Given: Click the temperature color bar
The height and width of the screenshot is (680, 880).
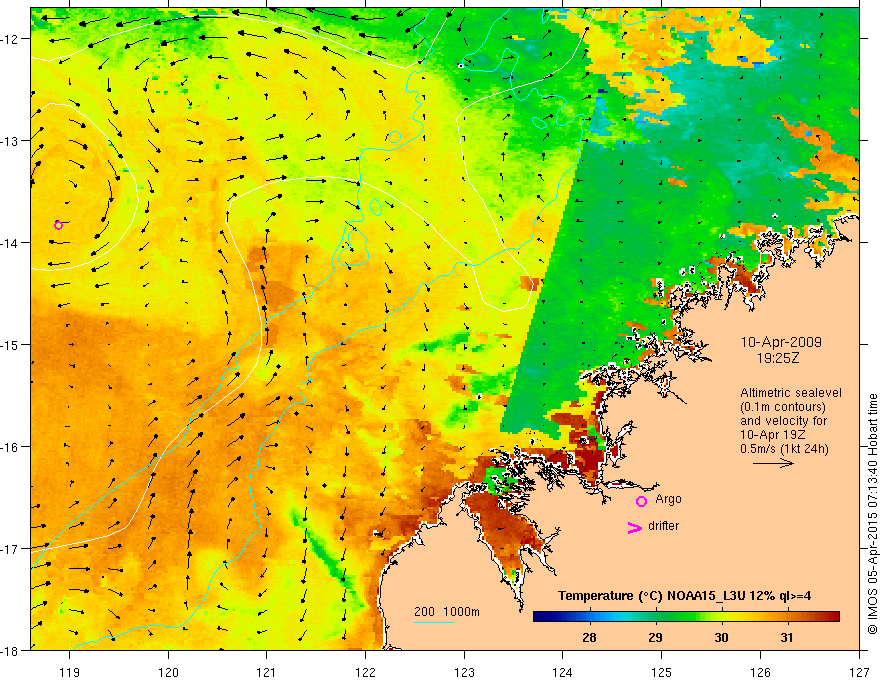Looking at the screenshot, I should click(686, 617).
